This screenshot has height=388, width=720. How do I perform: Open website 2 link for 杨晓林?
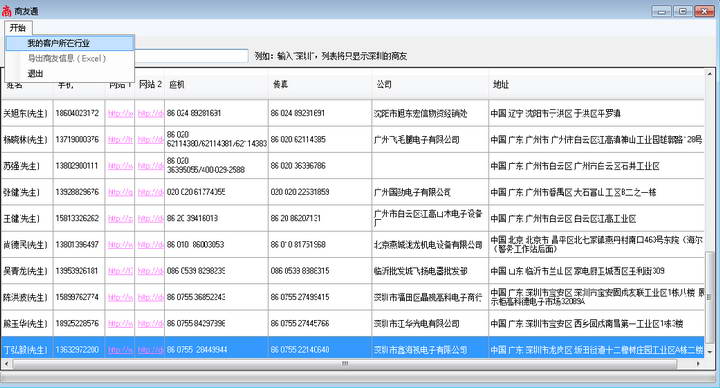[151, 140]
